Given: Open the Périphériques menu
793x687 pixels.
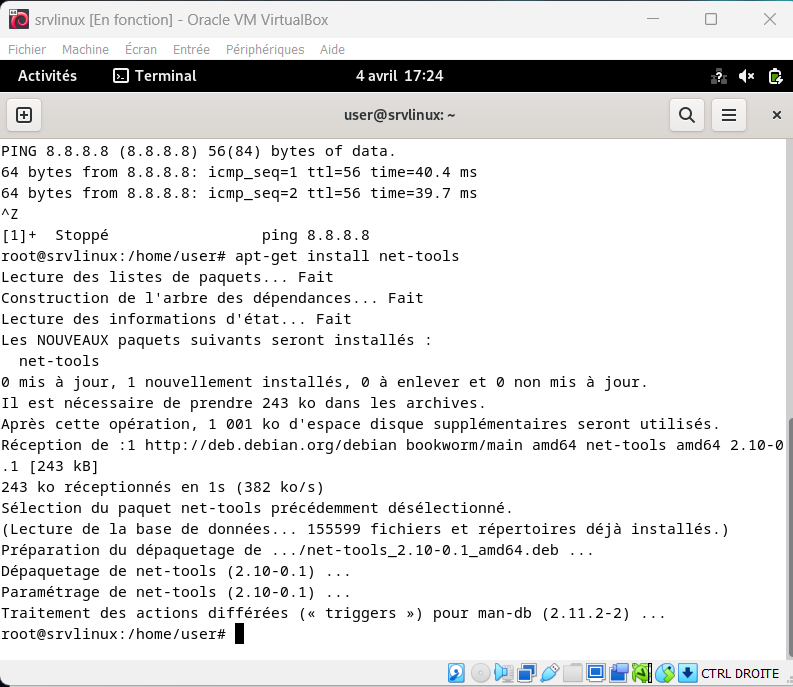Looking at the screenshot, I should 264,49.
